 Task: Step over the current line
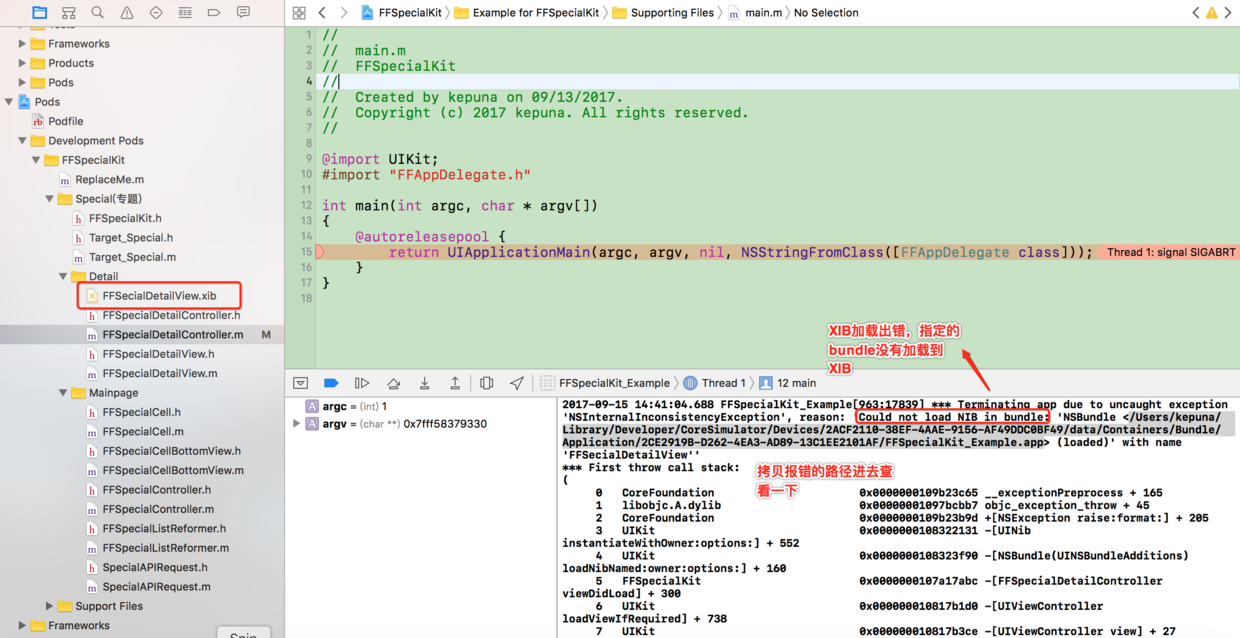pyautogui.click(x=393, y=383)
